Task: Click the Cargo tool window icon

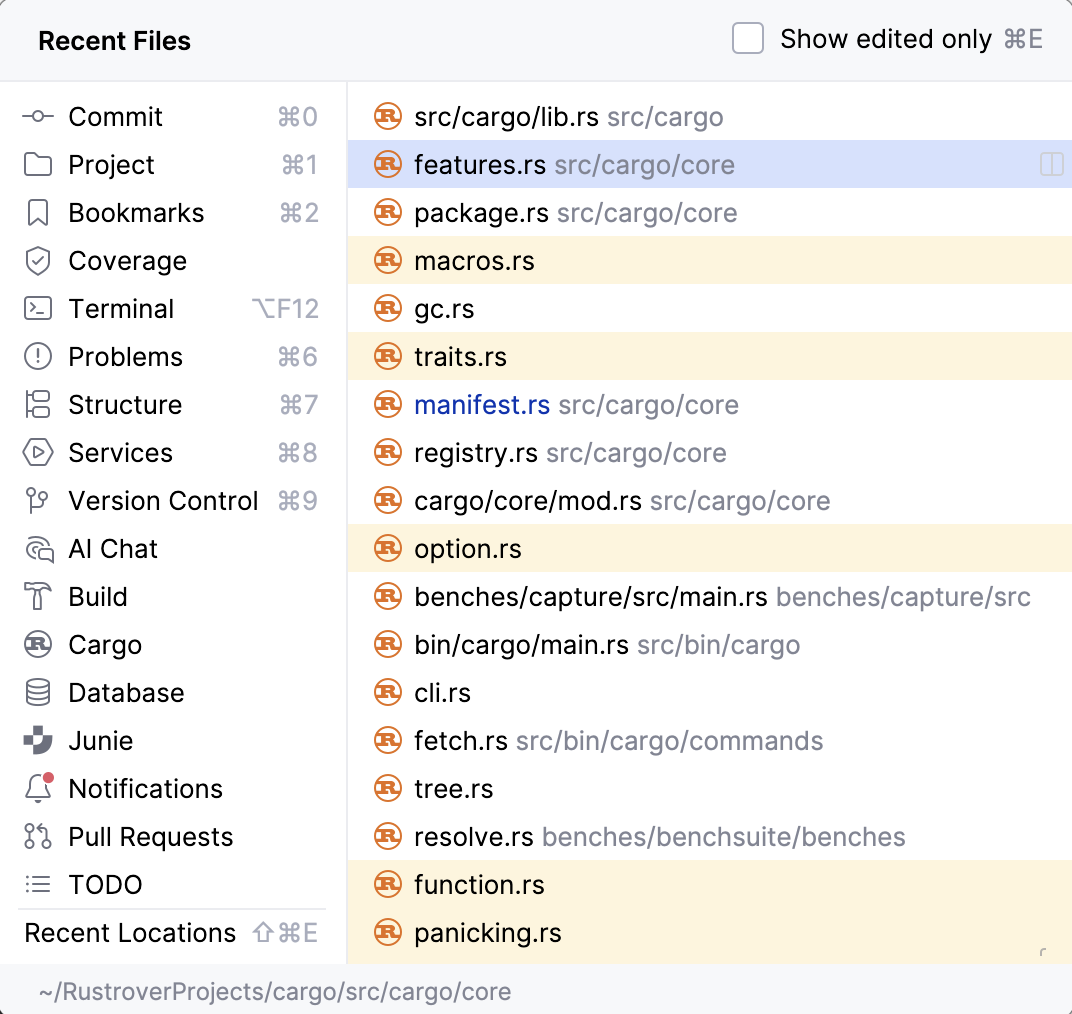Action: (x=38, y=645)
